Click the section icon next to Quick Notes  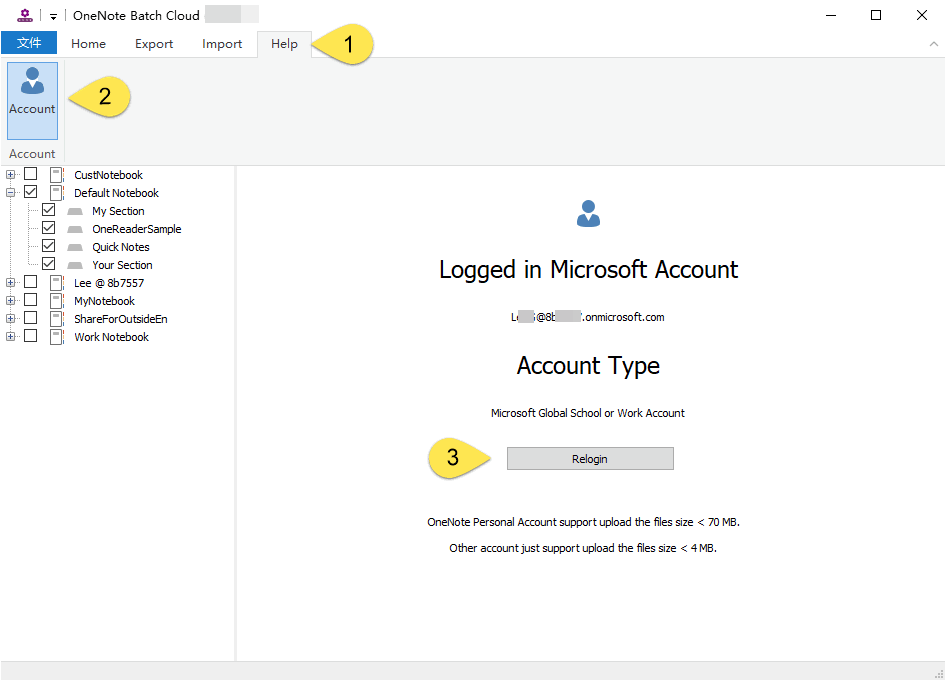[73, 246]
